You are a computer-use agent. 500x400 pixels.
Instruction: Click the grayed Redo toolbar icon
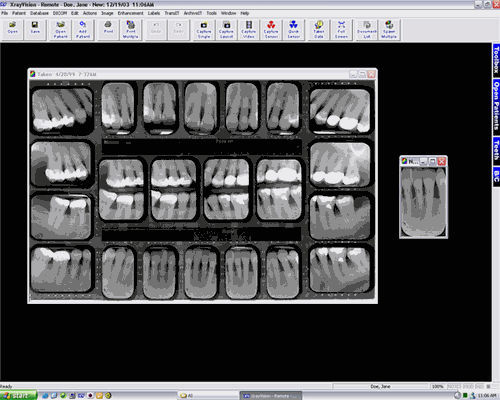click(178, 30)
